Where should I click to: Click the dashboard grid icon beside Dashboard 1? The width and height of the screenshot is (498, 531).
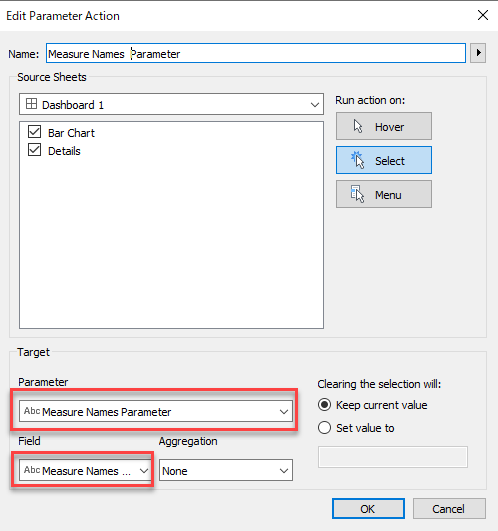point(31,104)
